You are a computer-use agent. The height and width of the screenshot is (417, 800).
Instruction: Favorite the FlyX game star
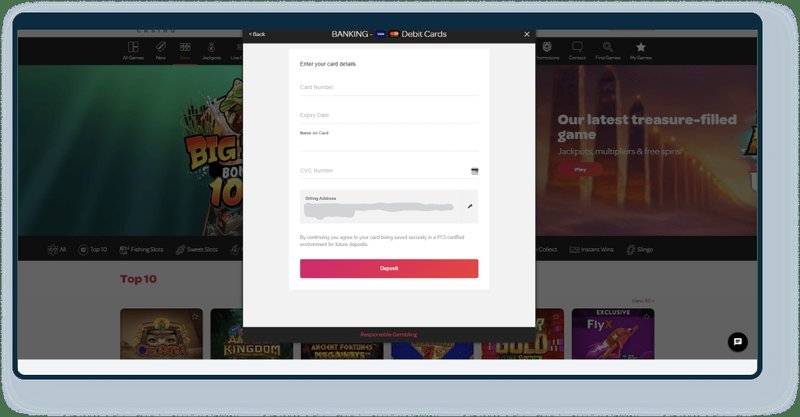tap(646, 316)
